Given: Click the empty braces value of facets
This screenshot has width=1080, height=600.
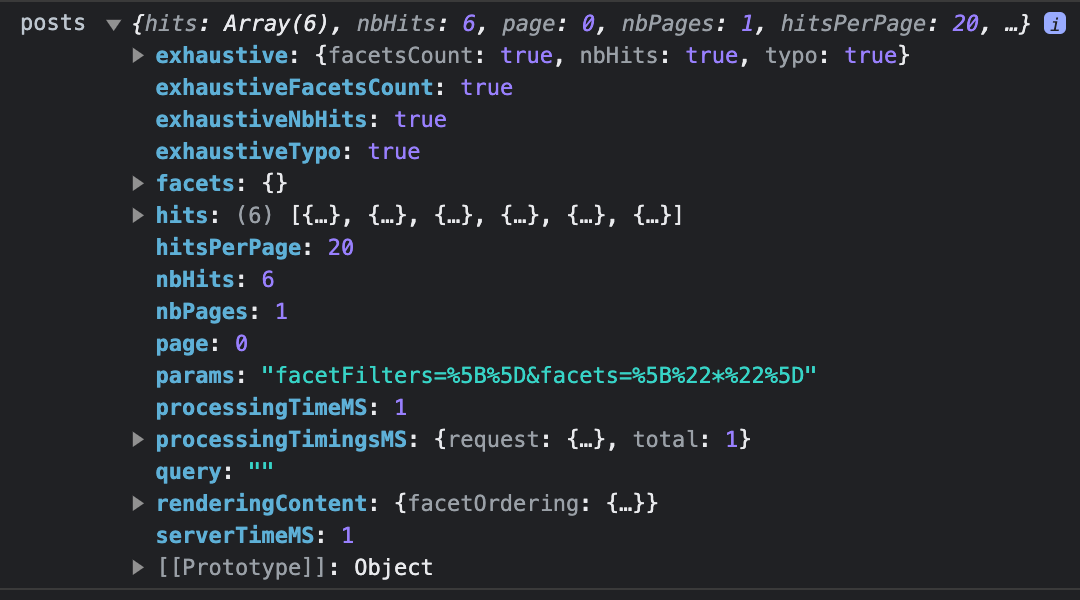Looking at the screenshot, I should coord(274,183).
